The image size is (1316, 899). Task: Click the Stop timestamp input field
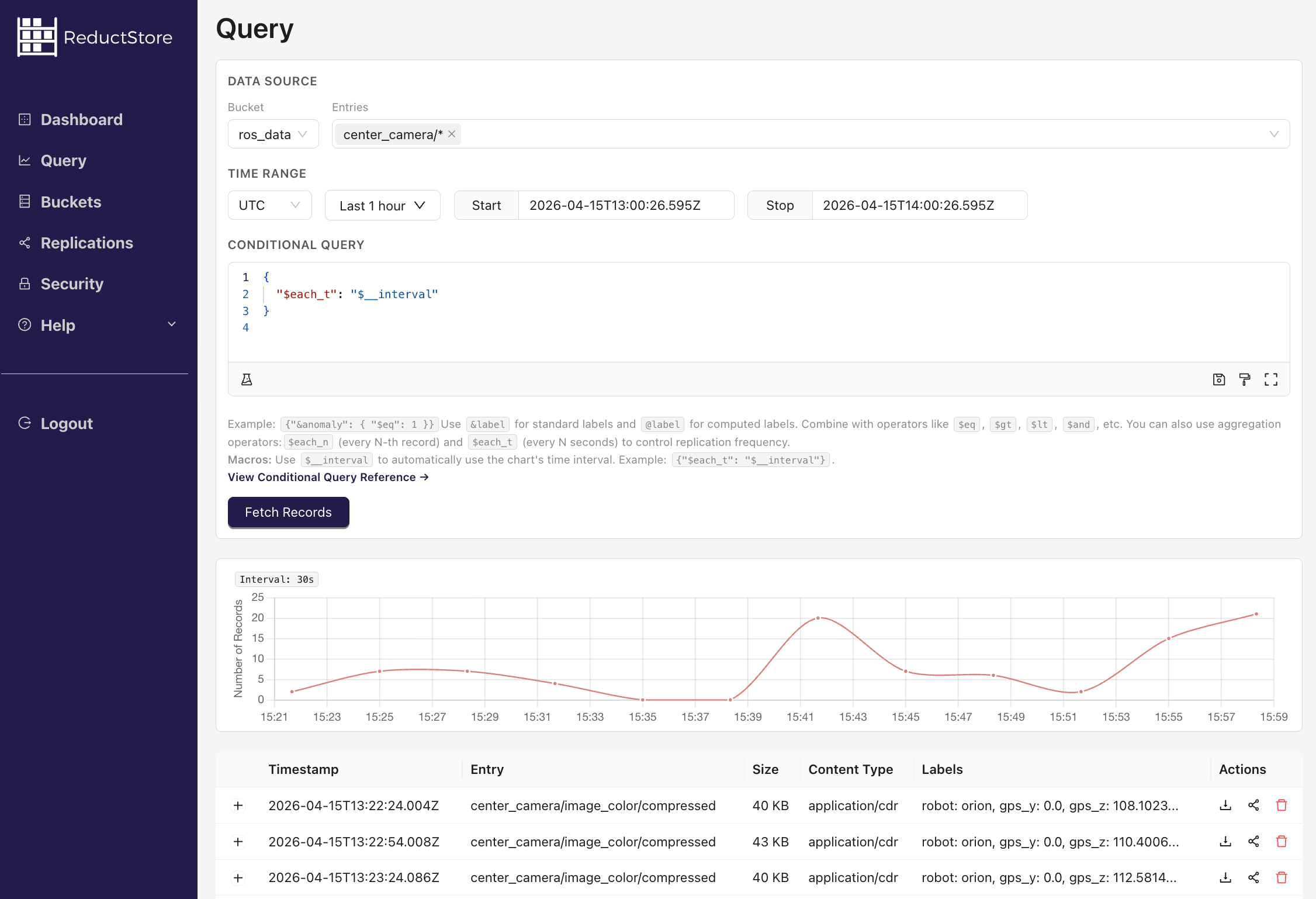[x=919, y=205]
